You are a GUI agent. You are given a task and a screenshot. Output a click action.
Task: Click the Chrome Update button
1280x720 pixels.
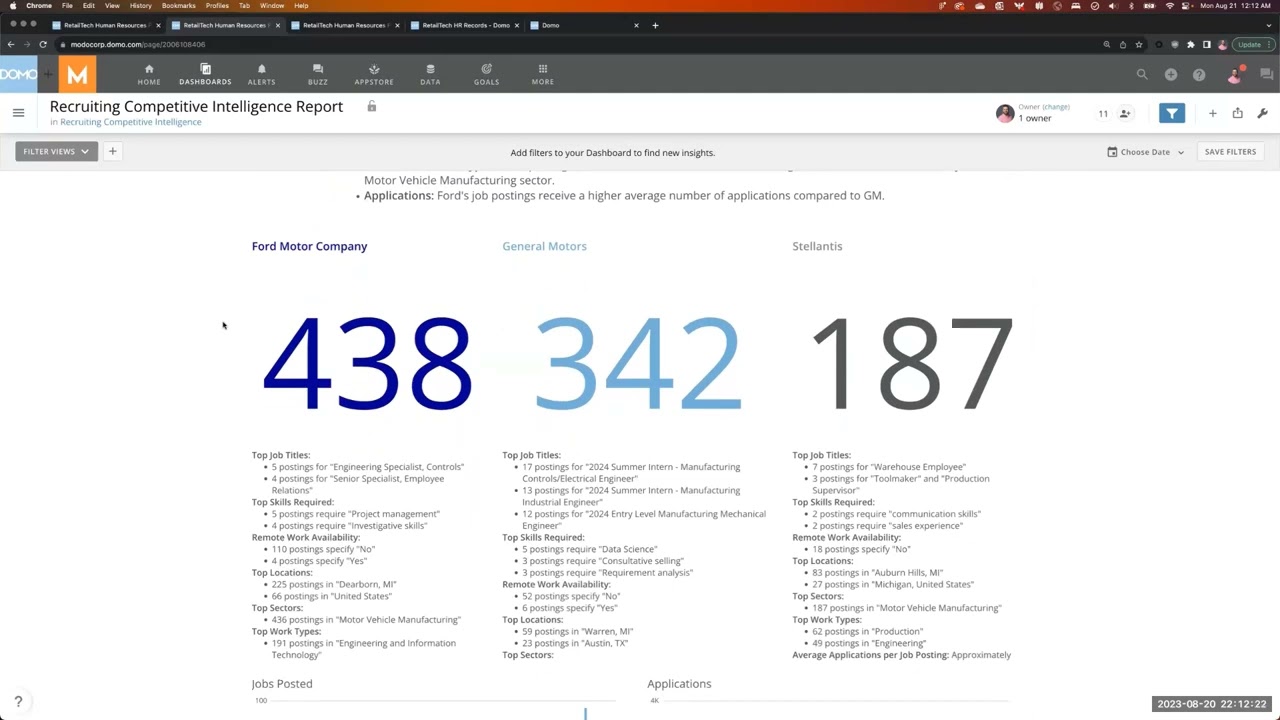pyautogui.click(x=1253, y=44)
